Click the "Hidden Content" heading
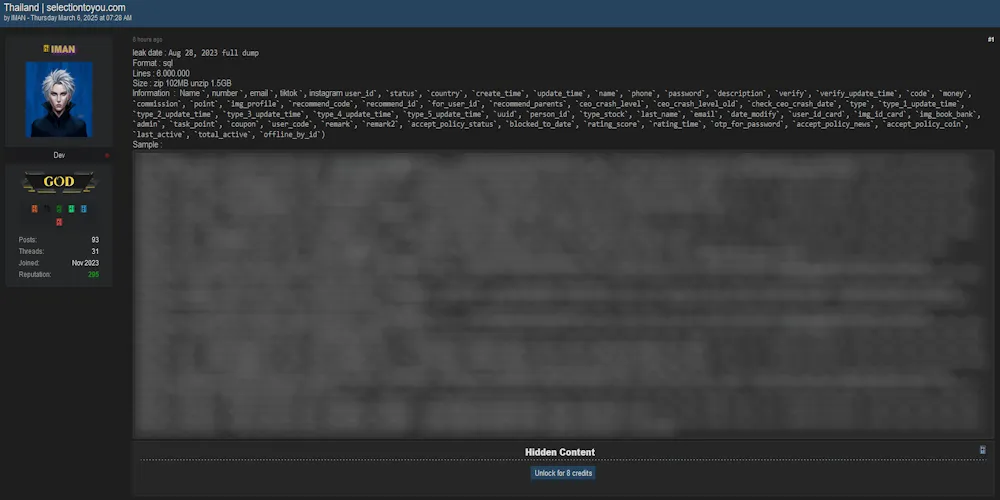Screen dimensions: 1000x500 560,452
